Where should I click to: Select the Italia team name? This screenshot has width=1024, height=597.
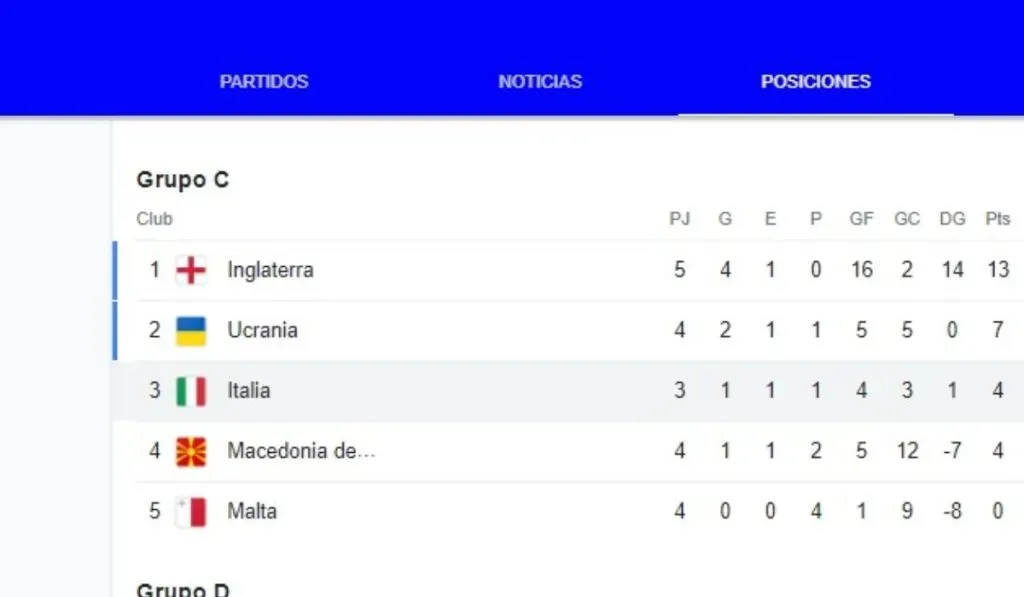coord(248,391)
